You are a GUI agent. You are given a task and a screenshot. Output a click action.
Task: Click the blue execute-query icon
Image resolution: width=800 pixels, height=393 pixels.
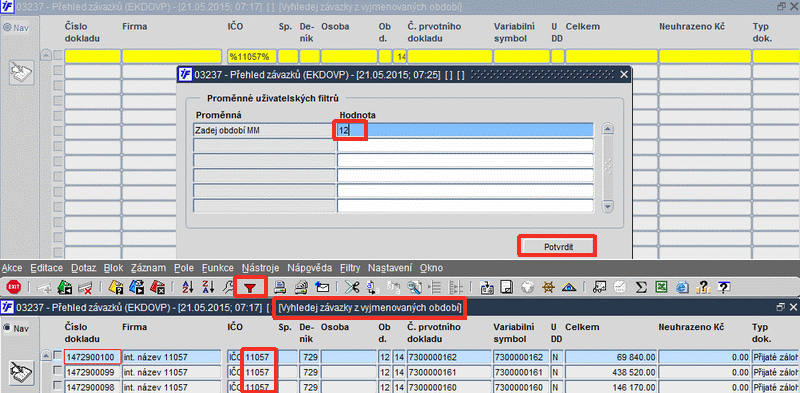(x=136, y=287)
